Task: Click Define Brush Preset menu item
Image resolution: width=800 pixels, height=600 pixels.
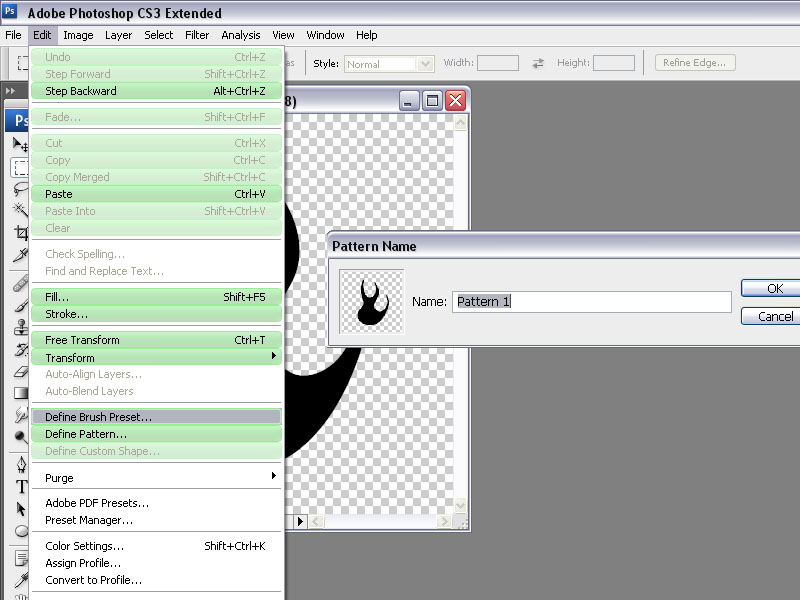Action: (x=156, y=417)
